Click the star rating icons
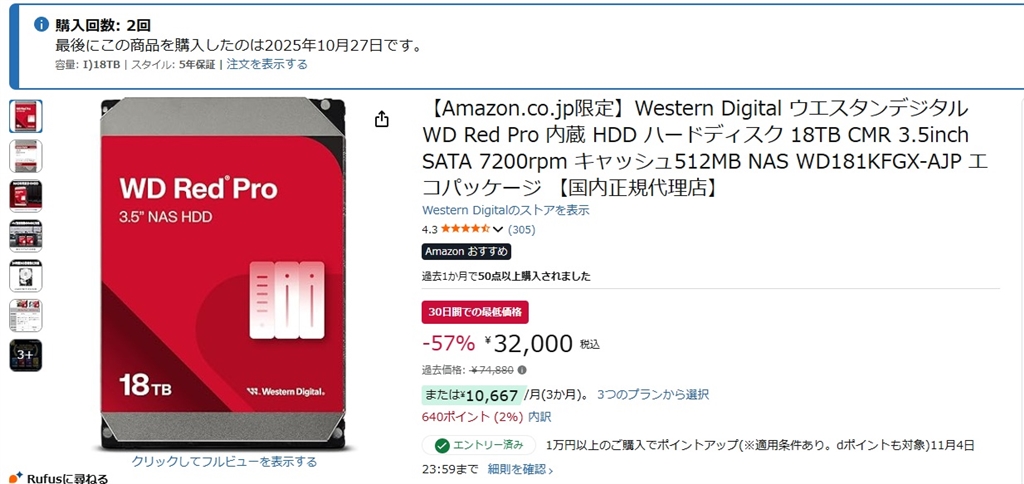This screenshot has height=484, width=1024. click(x=466, y=229)
